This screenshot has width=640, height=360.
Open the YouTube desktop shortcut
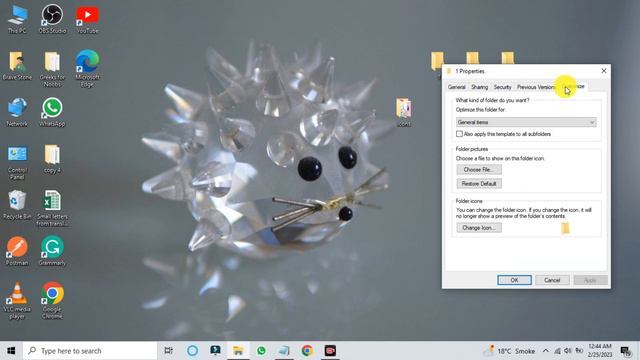[87, 19]
